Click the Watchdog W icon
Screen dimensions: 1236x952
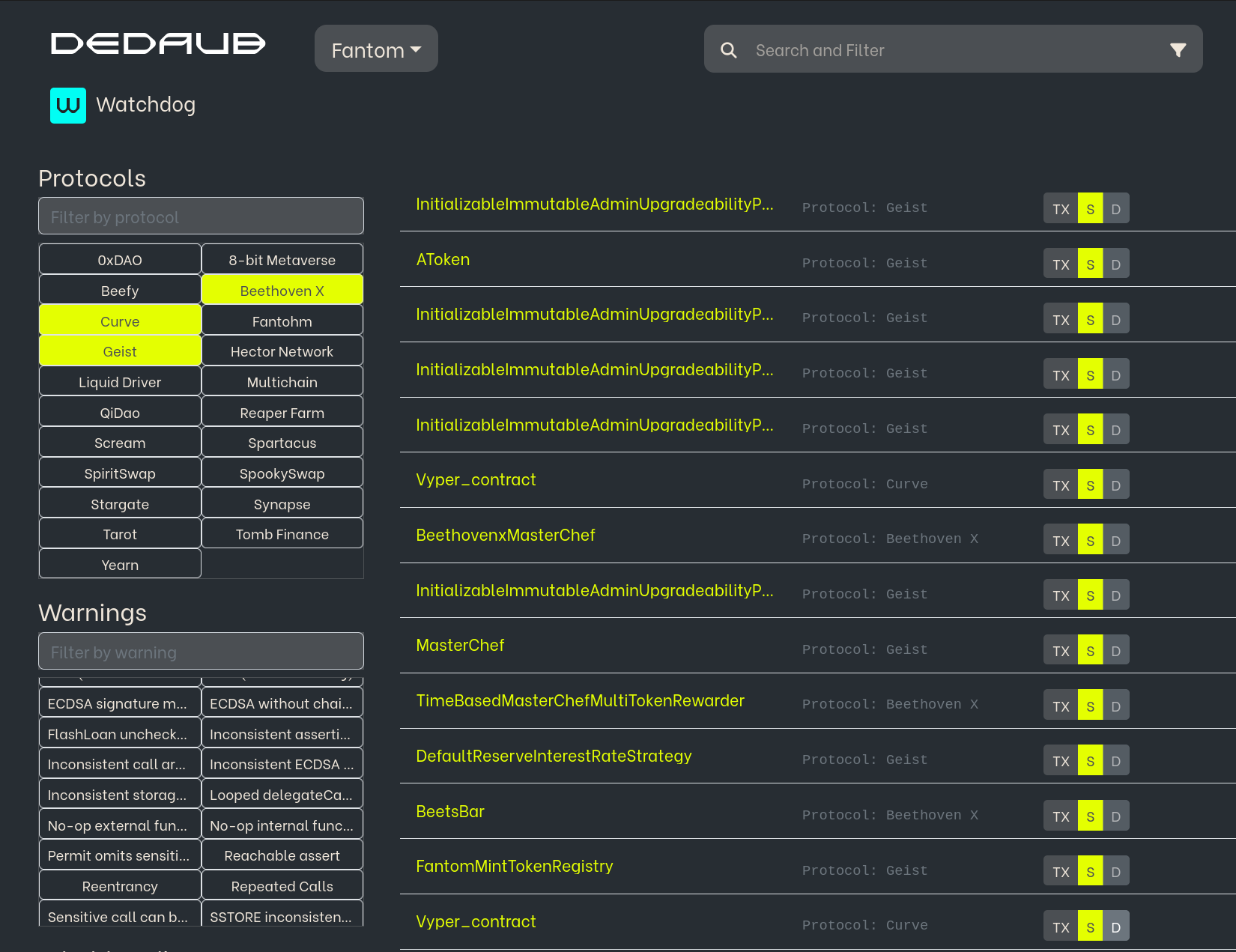(68, 106)
